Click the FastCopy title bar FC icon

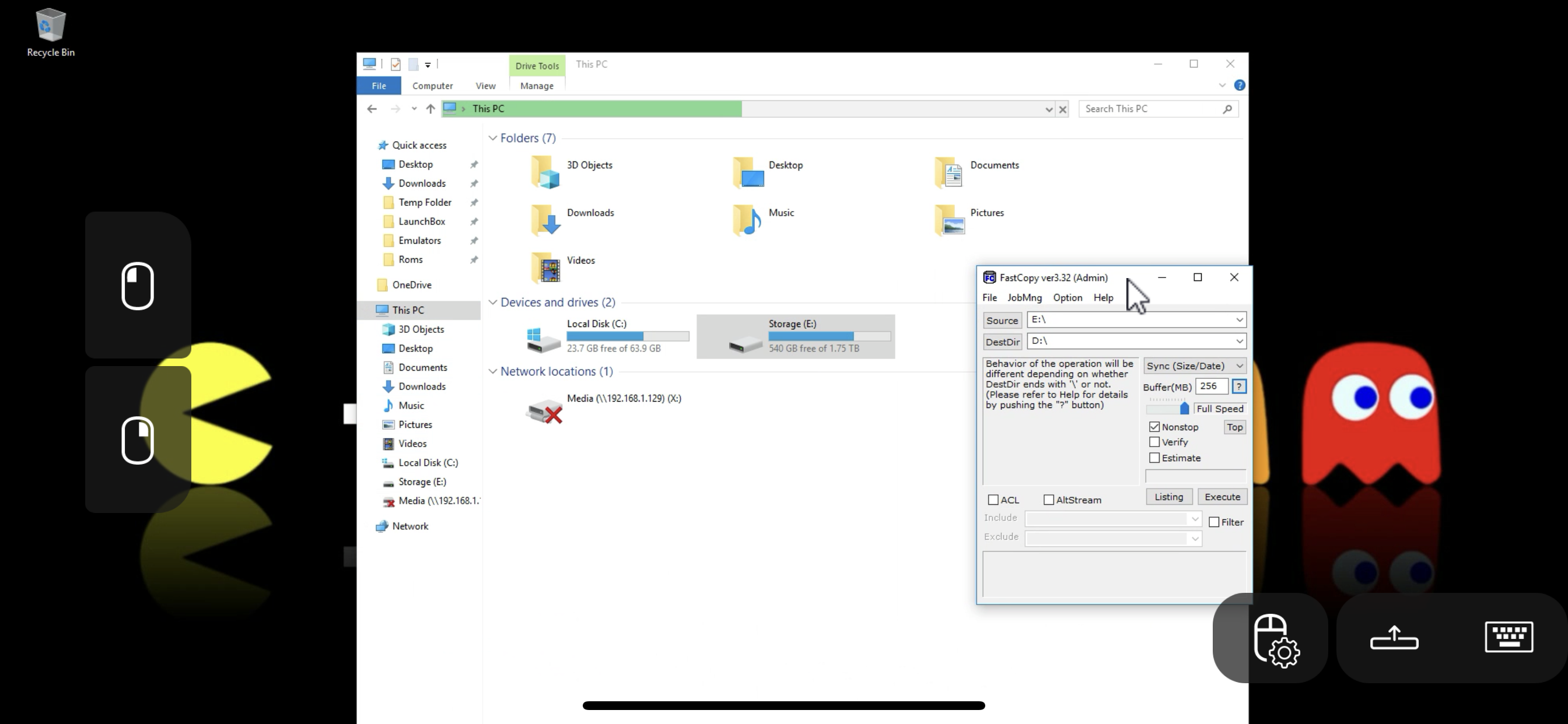989,277
